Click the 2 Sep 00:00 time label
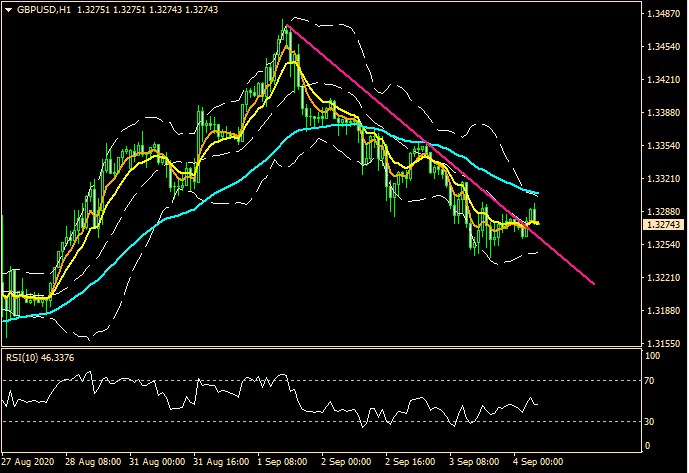The height and width of the screenshot is (473, 689). pos(346,462)
